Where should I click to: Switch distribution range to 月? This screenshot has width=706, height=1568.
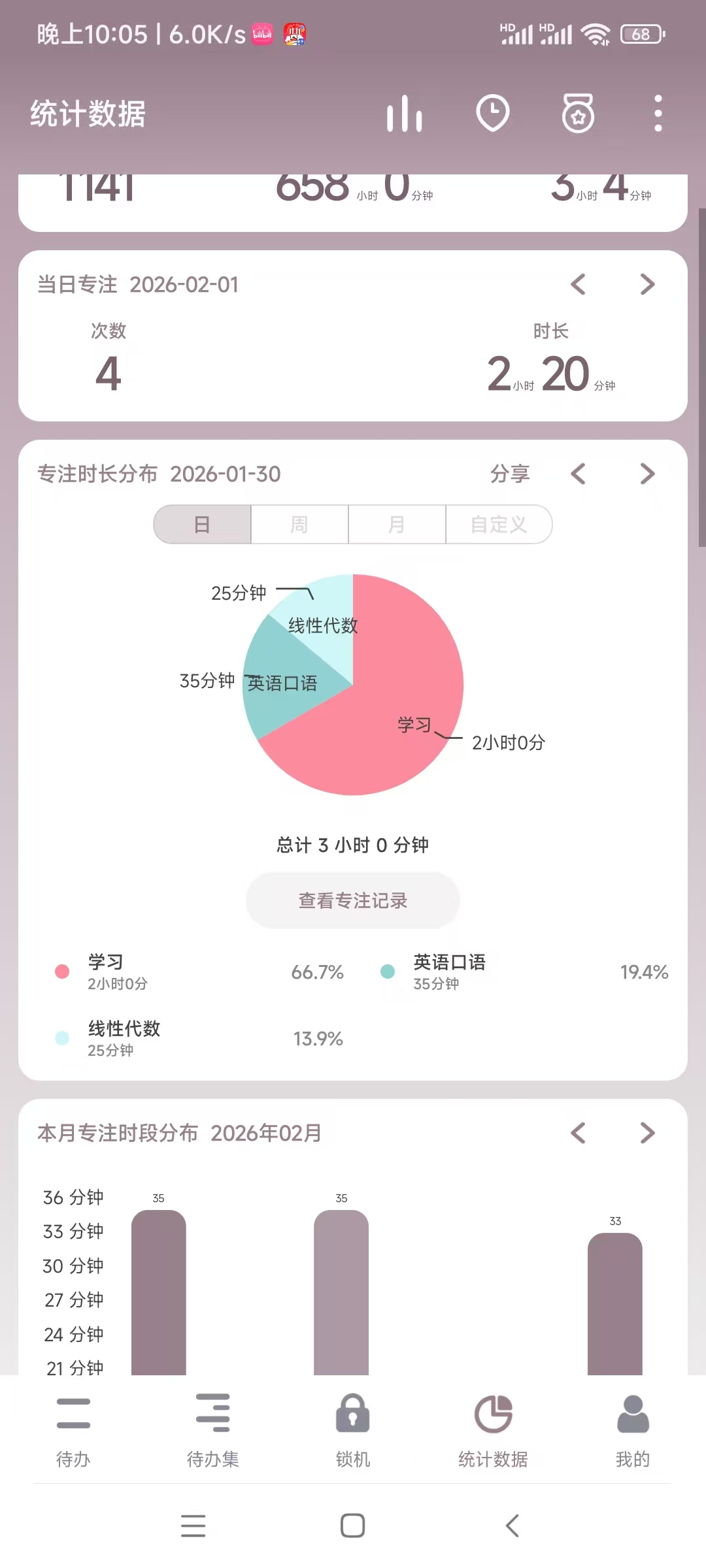coord(397,524)
